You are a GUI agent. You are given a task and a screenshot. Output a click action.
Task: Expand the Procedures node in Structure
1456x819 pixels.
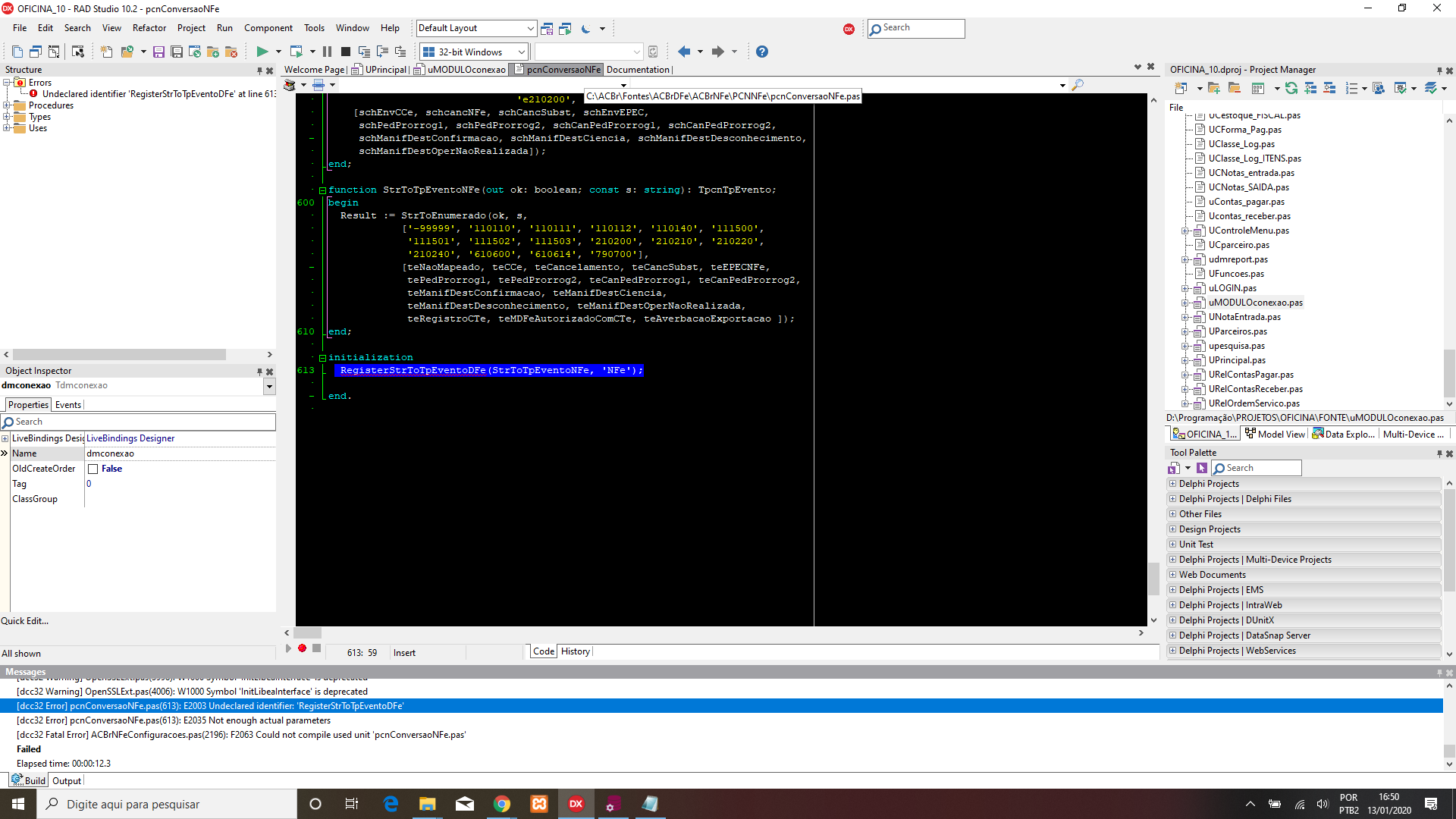pyautogui.click(x=6, y=105)
